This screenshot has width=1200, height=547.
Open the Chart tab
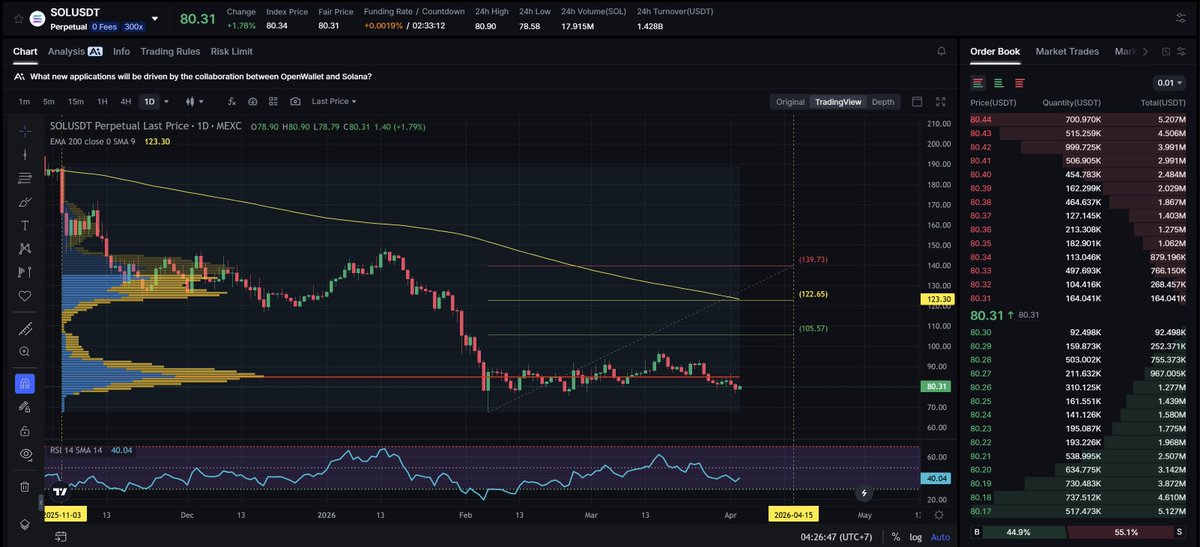click(25, 51)
